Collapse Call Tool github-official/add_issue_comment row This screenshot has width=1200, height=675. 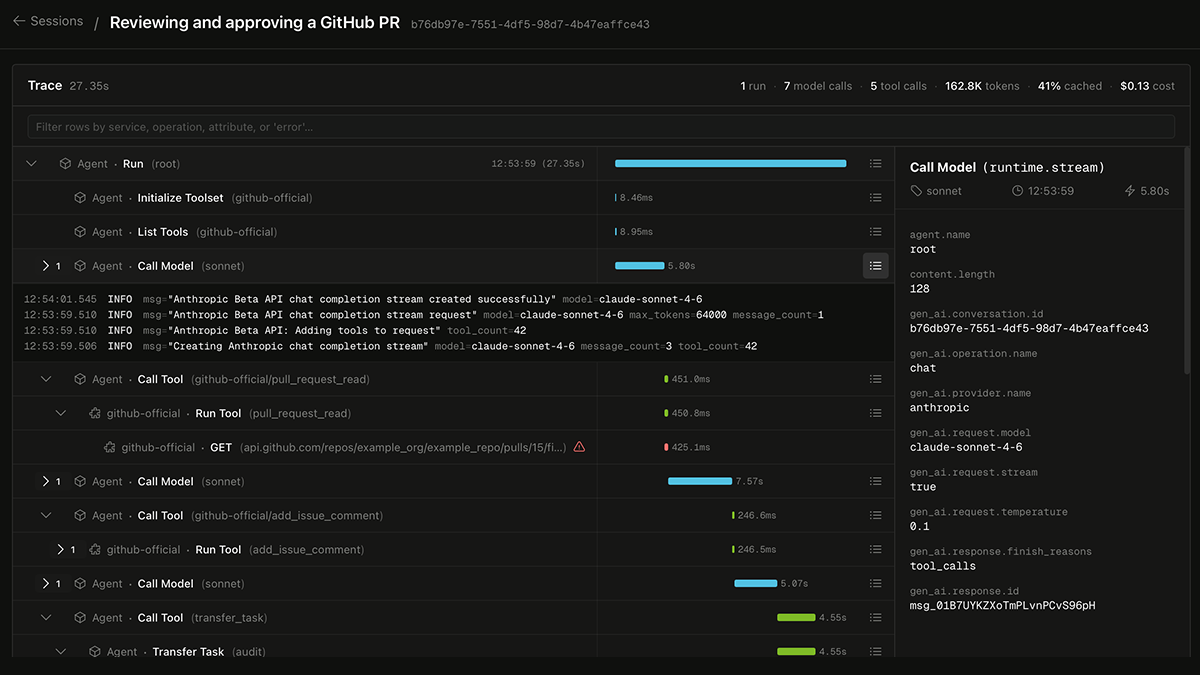coord(46,515)
